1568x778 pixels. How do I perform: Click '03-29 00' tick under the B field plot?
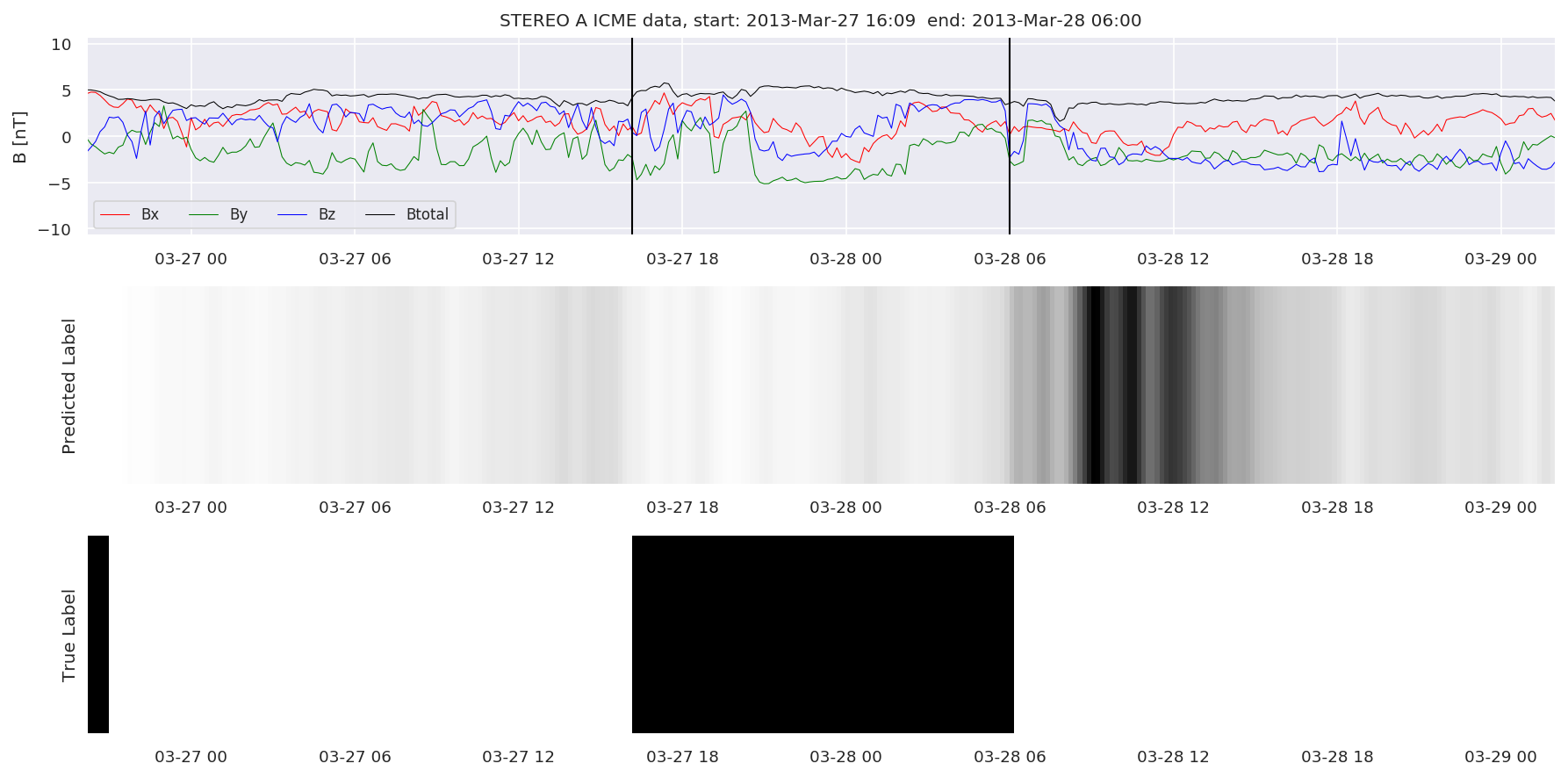[1500, 259]
